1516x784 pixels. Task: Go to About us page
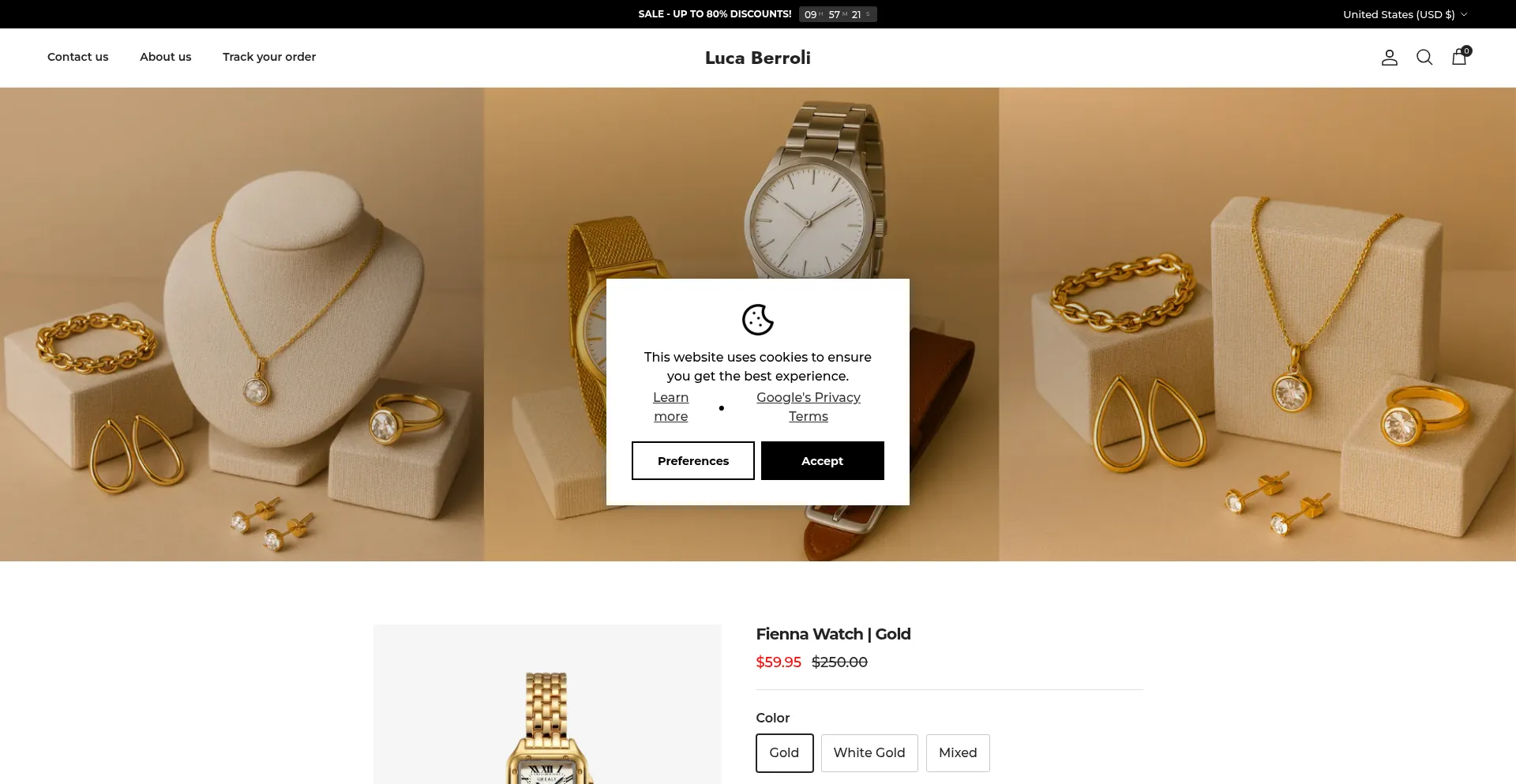tap(165, 57)
